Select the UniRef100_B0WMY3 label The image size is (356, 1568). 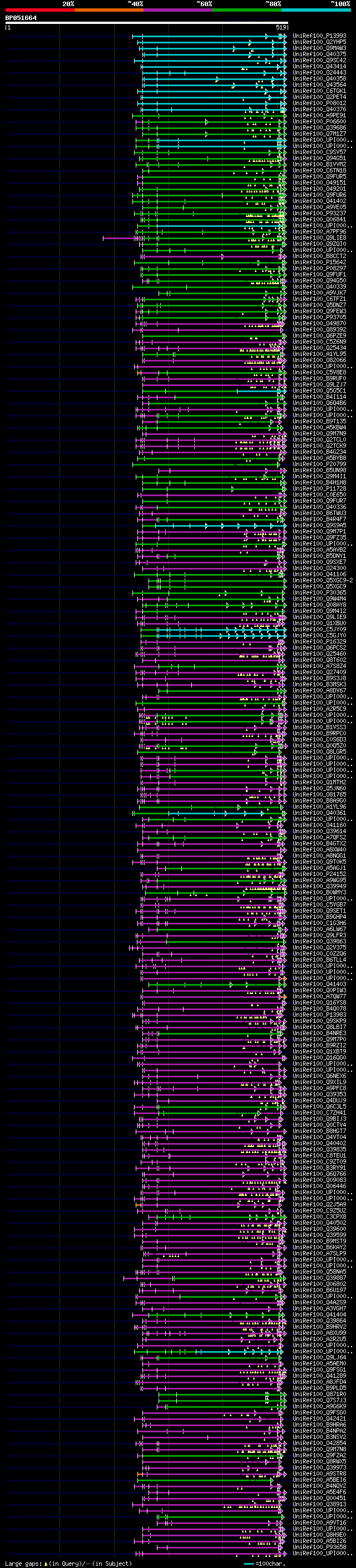pyautogui.click(x=319, y=892)
